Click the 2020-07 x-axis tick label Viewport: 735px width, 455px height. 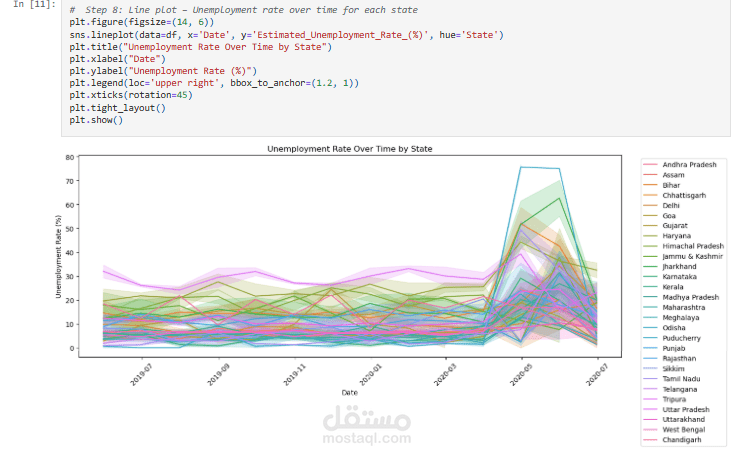click(597, 374)
